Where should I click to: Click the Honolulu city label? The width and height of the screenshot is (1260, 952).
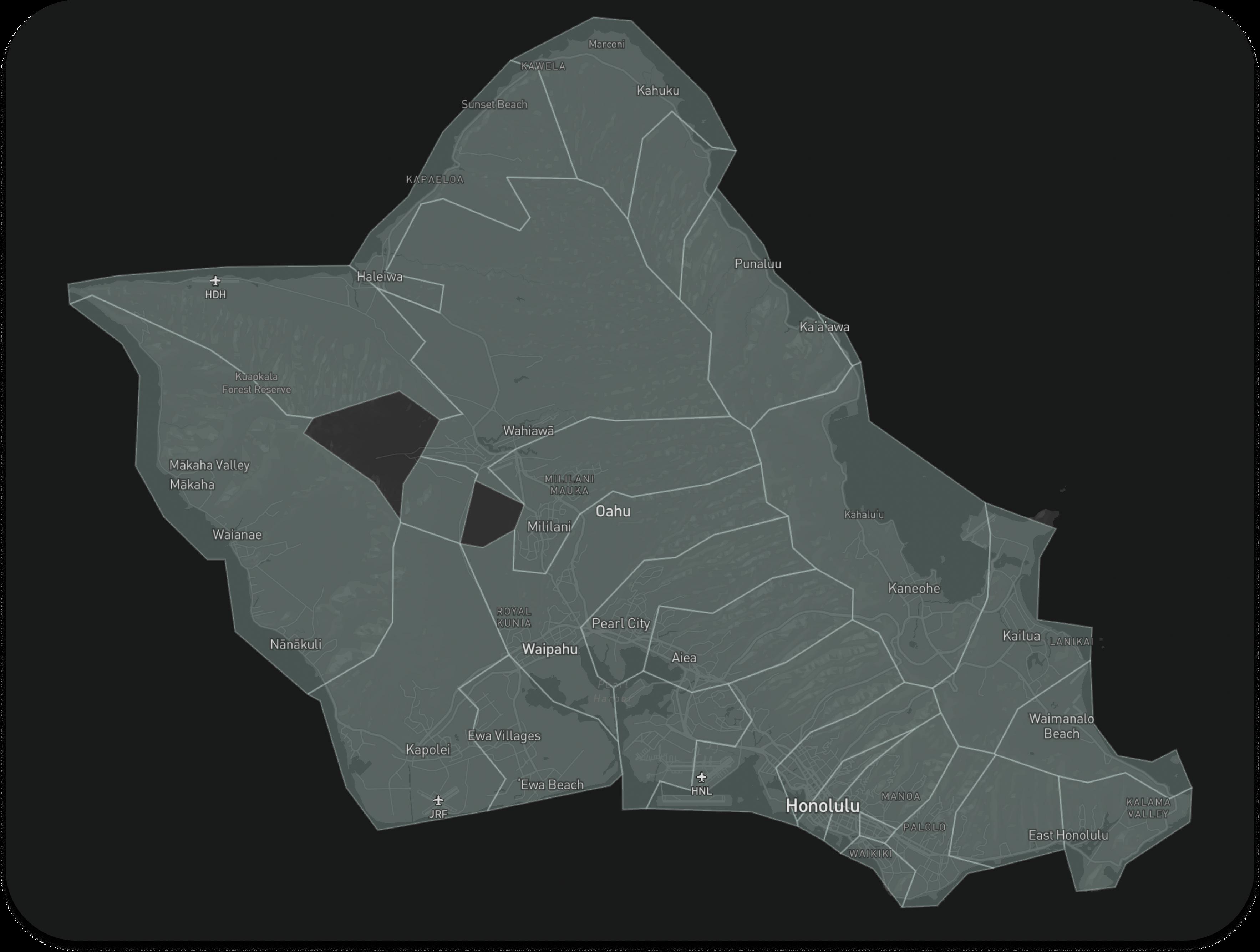[x=823, y=806]
